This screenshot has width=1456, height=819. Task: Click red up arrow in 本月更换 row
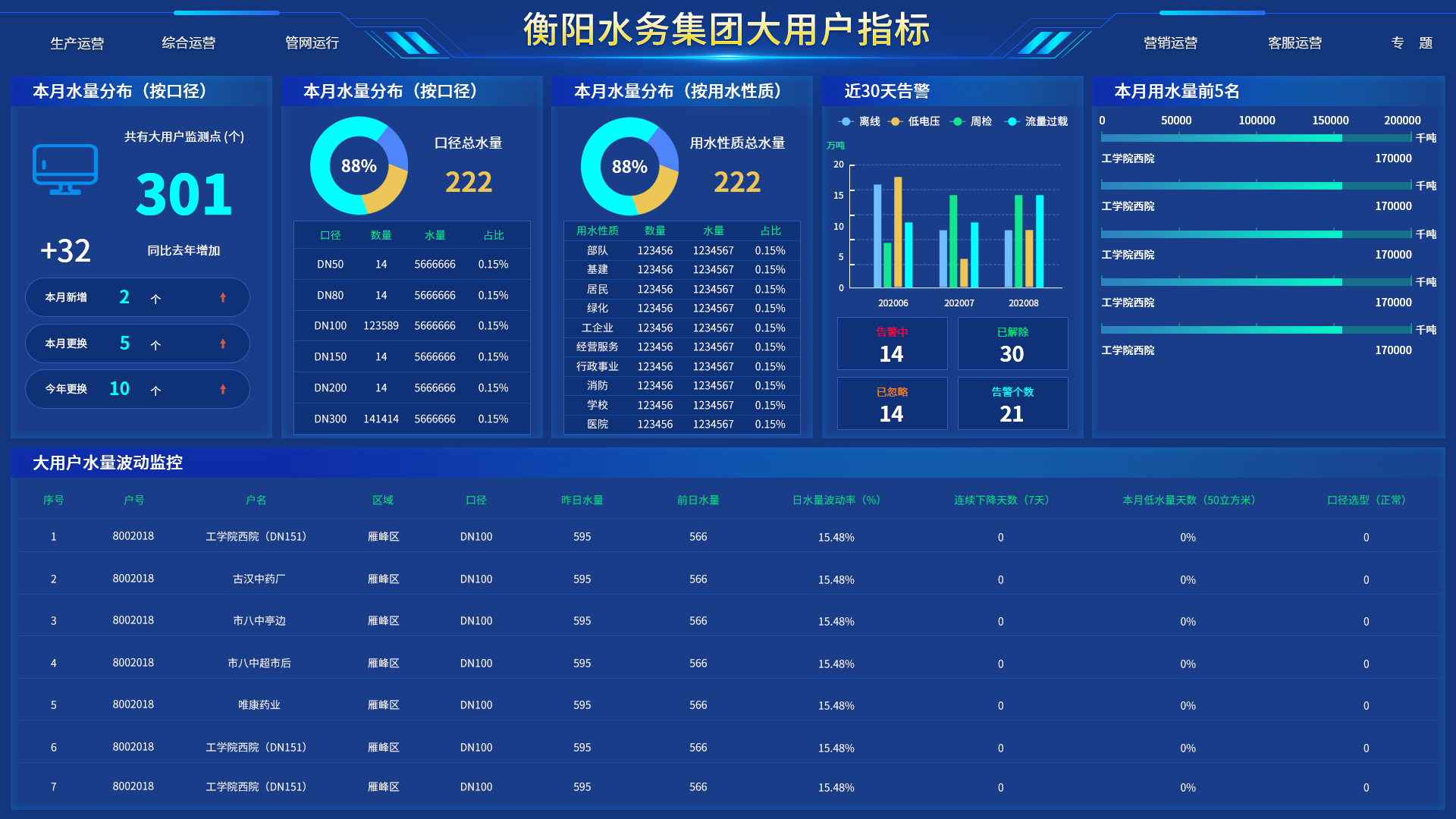coord(223,344)
